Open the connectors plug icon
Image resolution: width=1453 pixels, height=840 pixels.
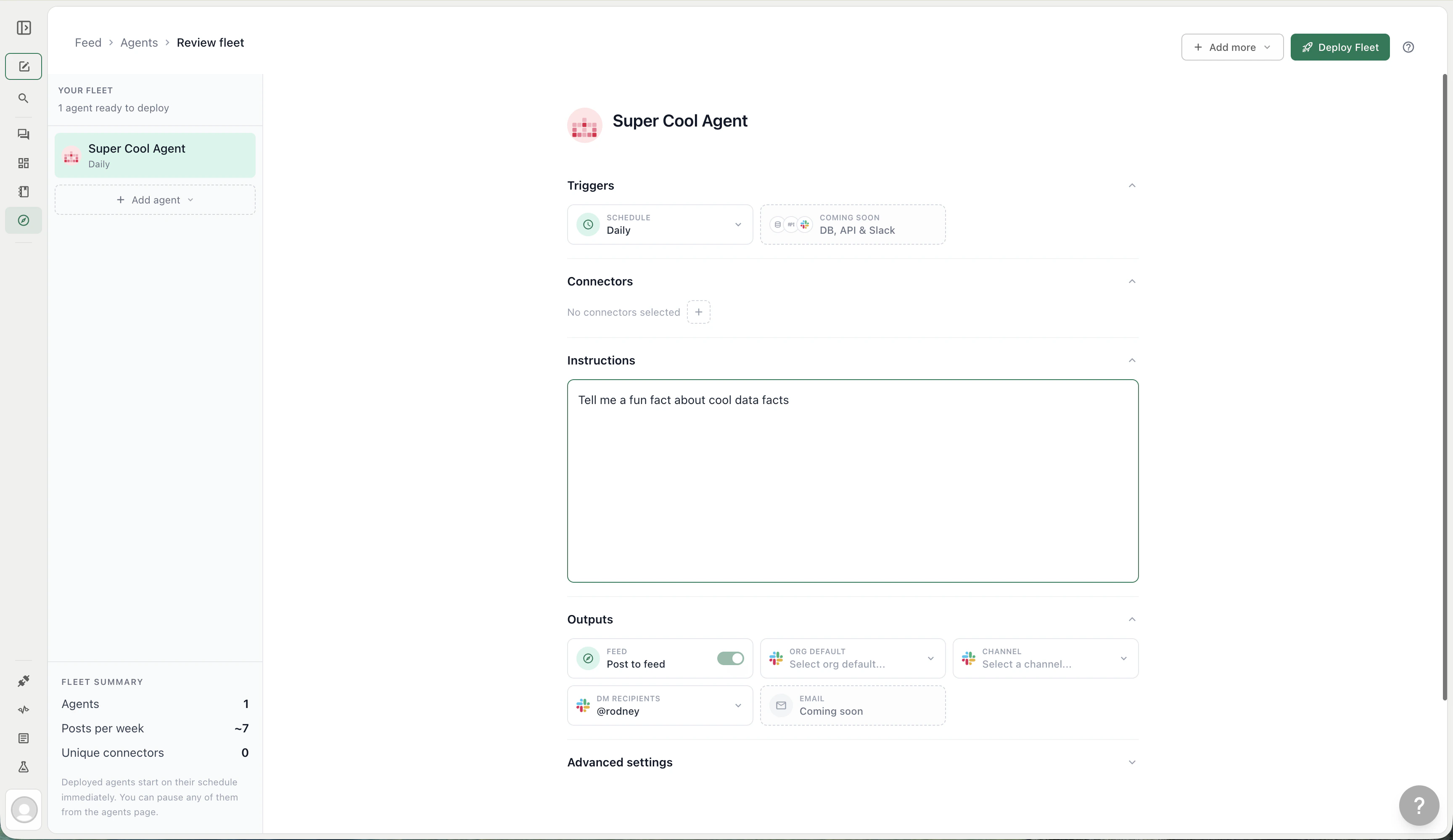(23, 681)
